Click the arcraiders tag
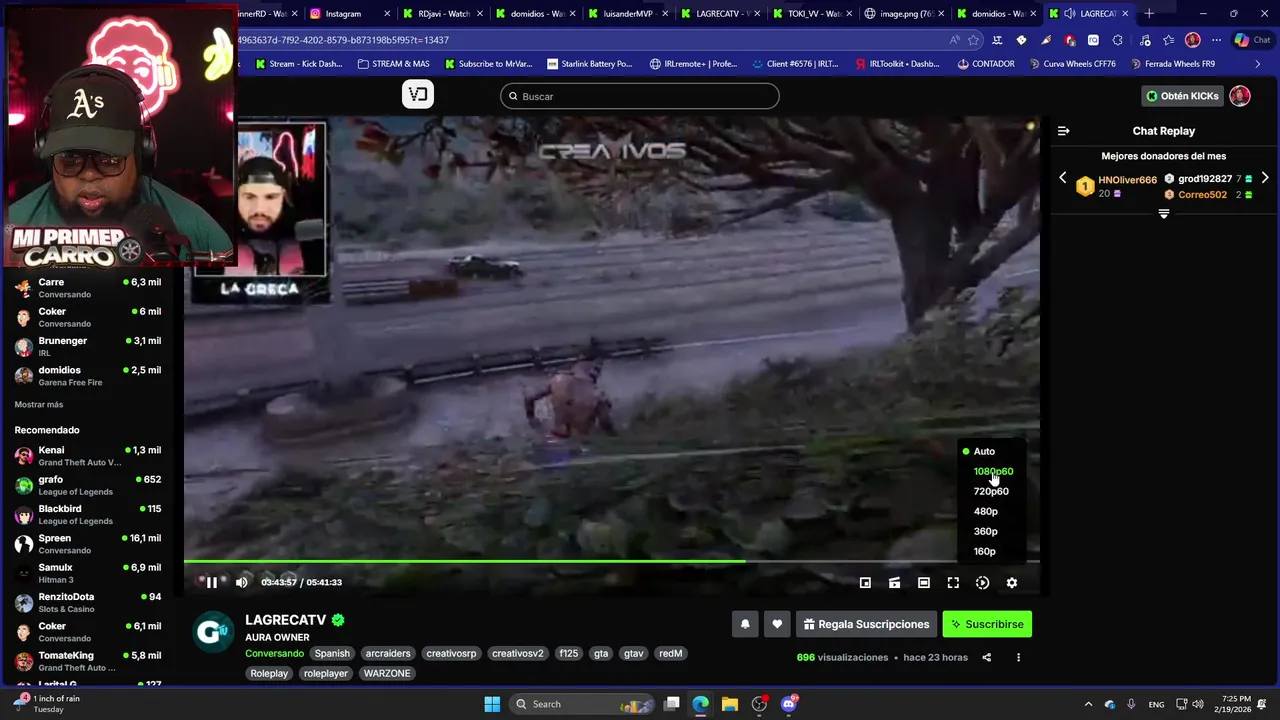The height and width of the screenshot is (720, 1280). point(388,653)
